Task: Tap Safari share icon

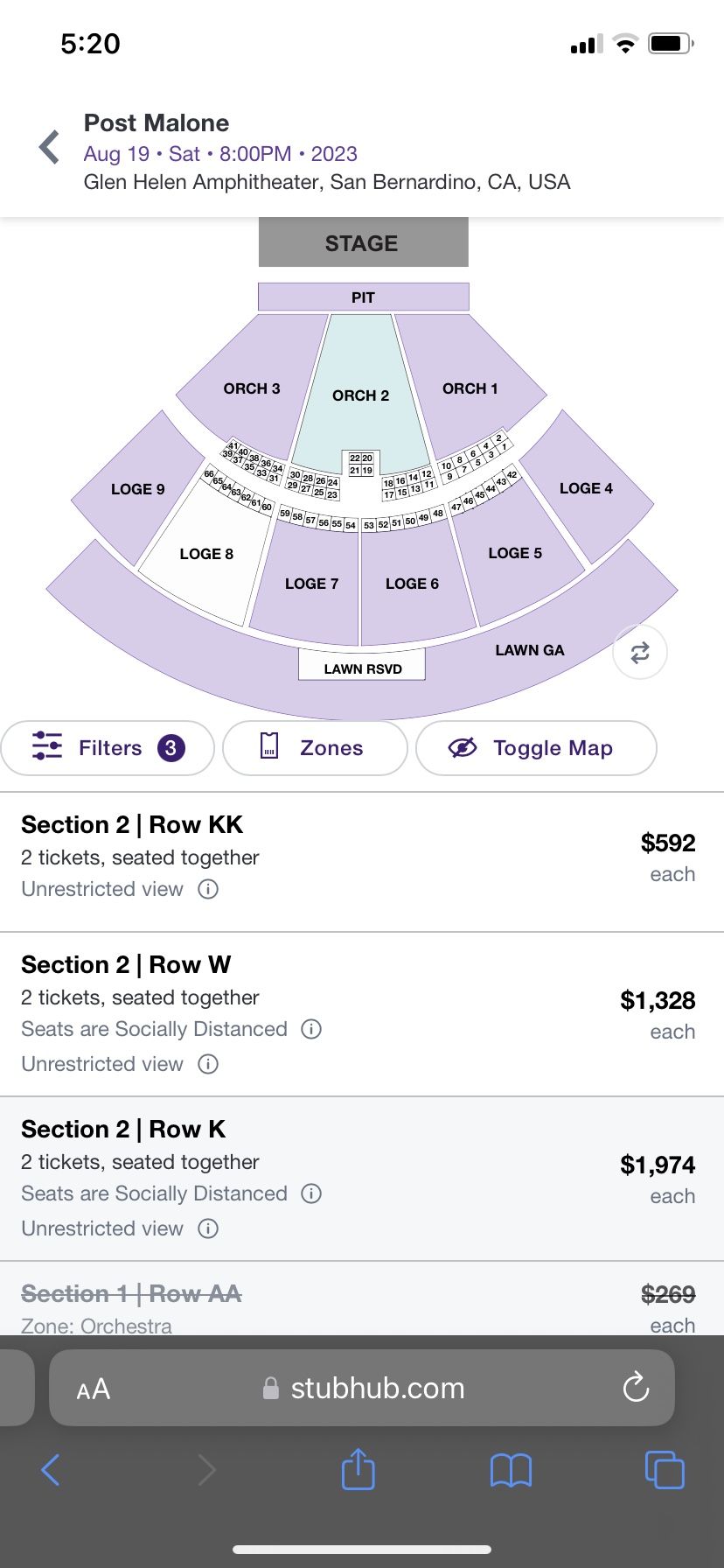Action: [x=358, y=1469]
